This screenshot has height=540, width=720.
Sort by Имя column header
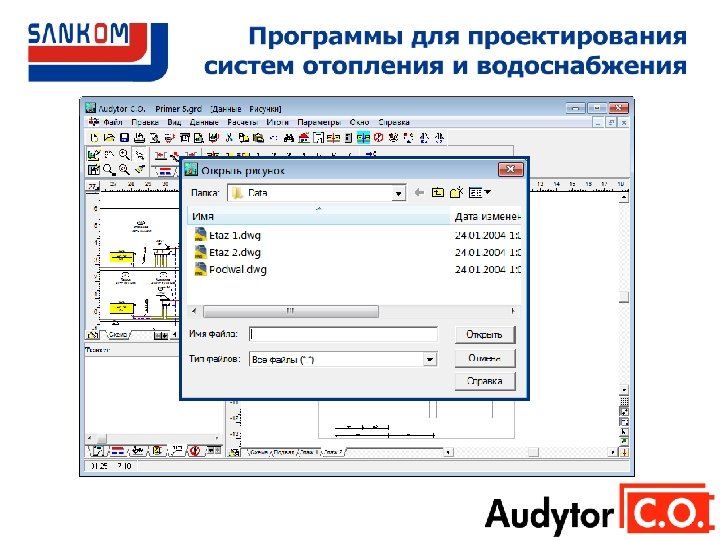click(319, 216)
